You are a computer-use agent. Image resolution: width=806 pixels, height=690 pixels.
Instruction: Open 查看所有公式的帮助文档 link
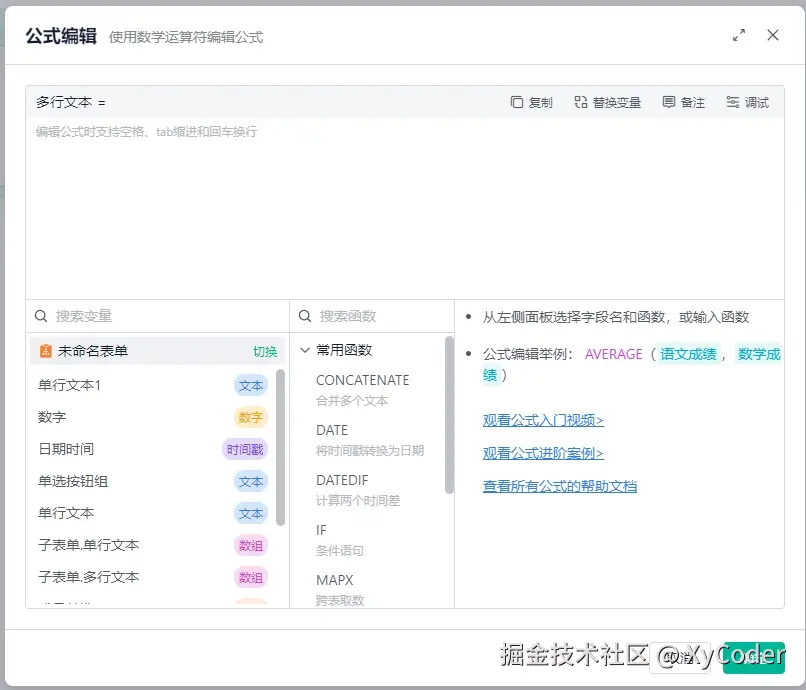[x=560, y=486]
